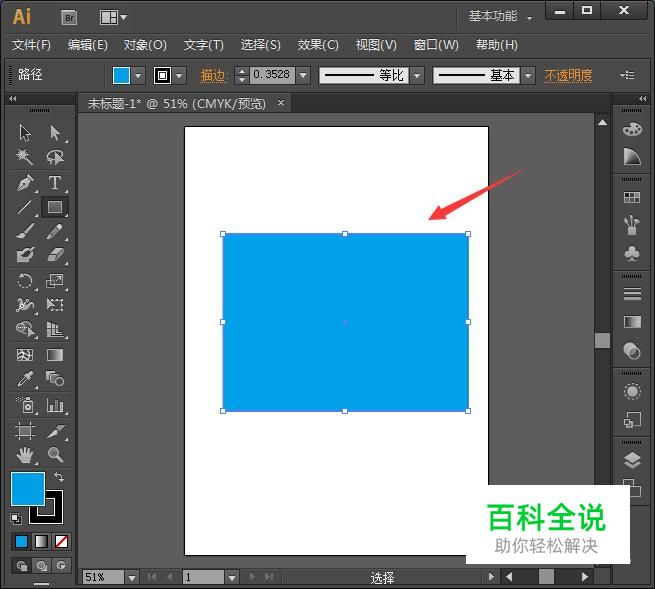Open the Color palette panel icon

(x=631, y=129)
